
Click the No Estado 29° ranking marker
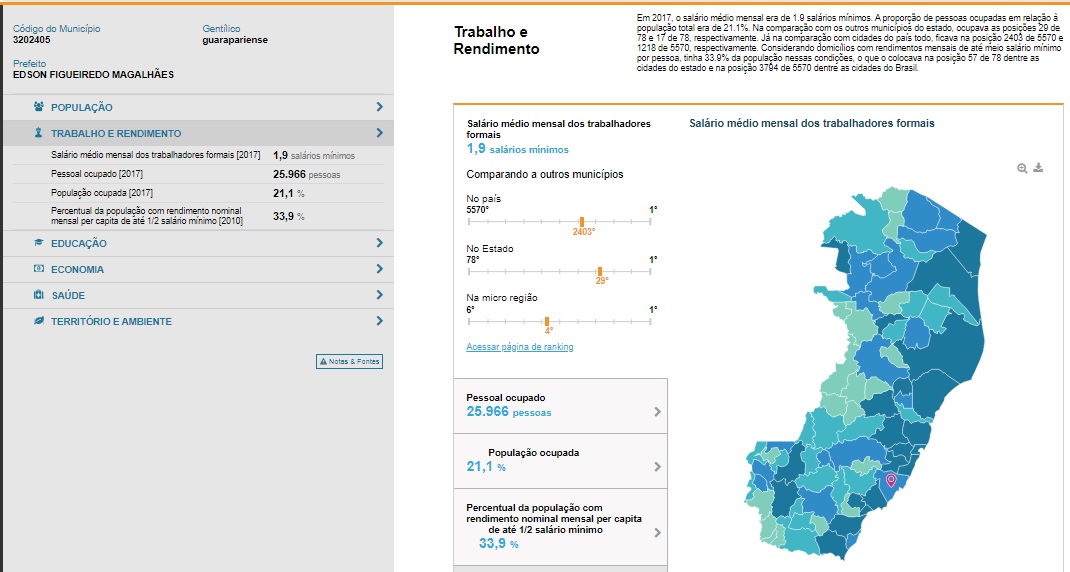coord(600,271)
